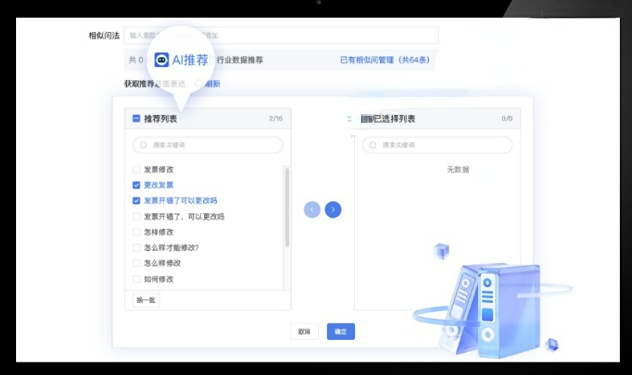Click the 确定 button

(x=341, y=331)
